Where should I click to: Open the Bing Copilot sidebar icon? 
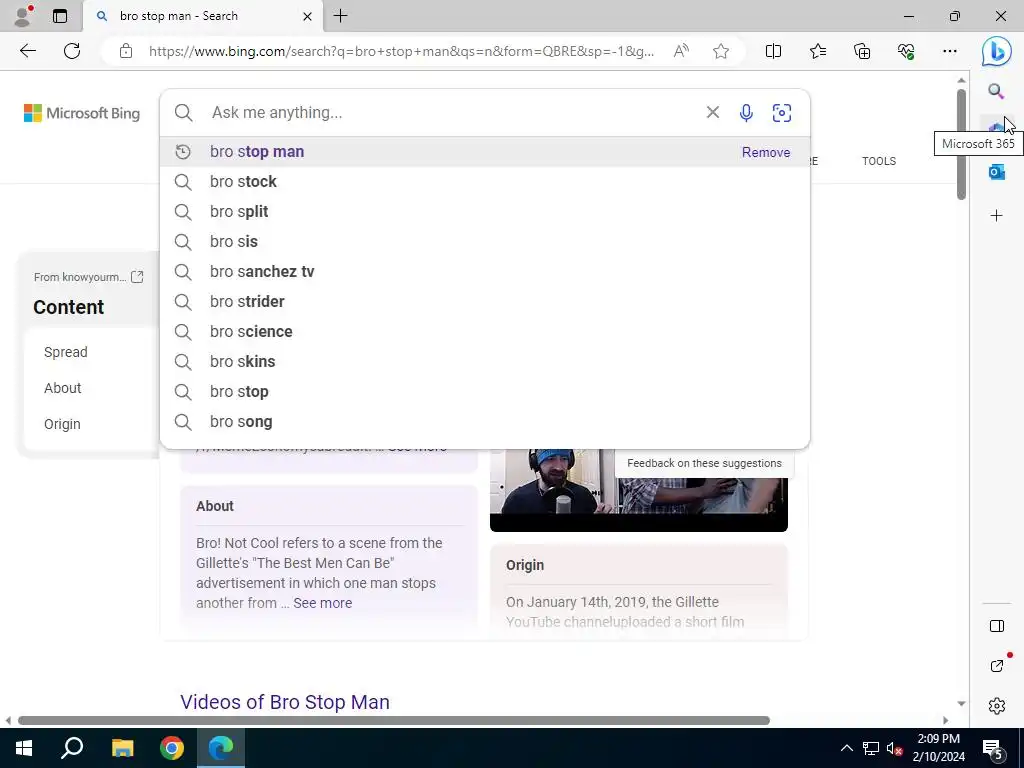click(997, 51)
